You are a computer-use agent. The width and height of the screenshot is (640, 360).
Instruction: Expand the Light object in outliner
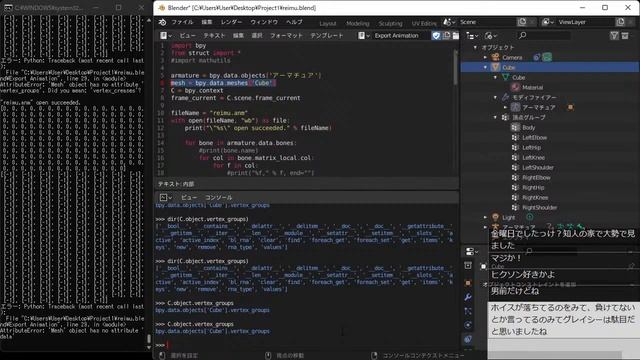pyautogui.click(x=485, y=218)
